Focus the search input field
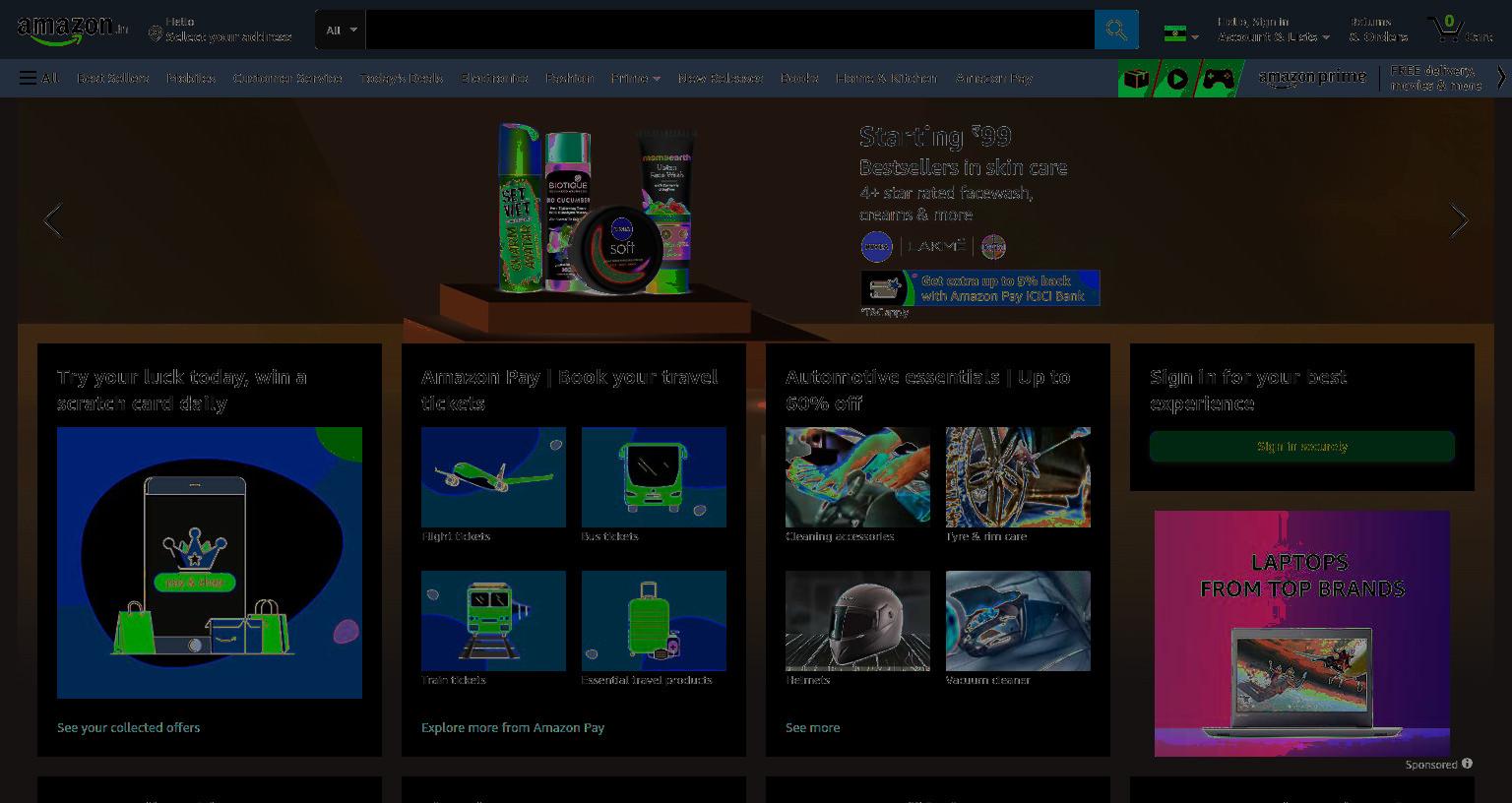The height and width of the screenshot is (803, 1512). [730, 30]
